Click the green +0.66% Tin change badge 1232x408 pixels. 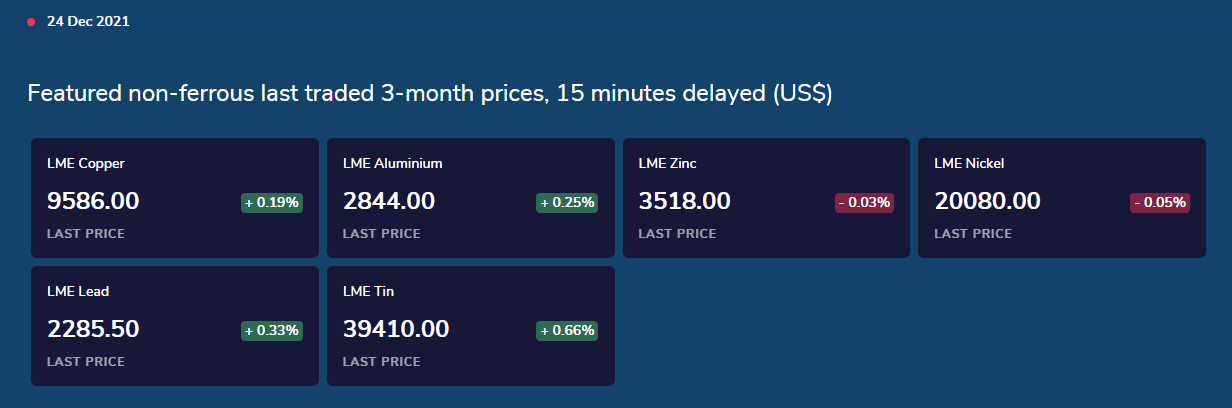[x=567, y=330]
